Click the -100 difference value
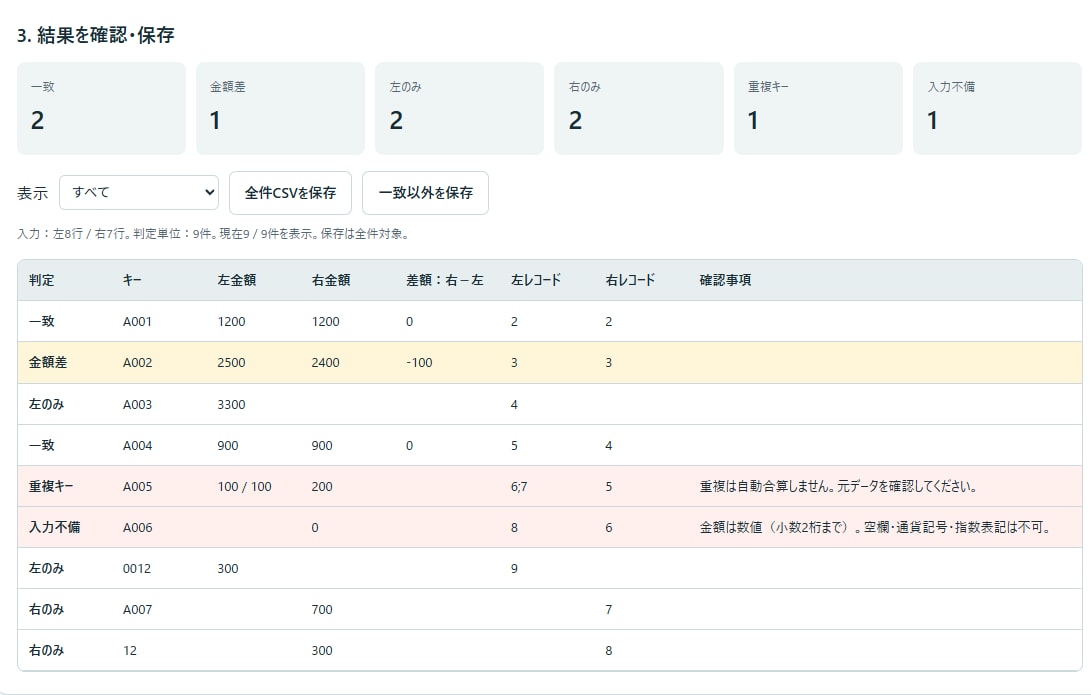Viewport: 1091px width, 695px height. [x=419, y=362]
